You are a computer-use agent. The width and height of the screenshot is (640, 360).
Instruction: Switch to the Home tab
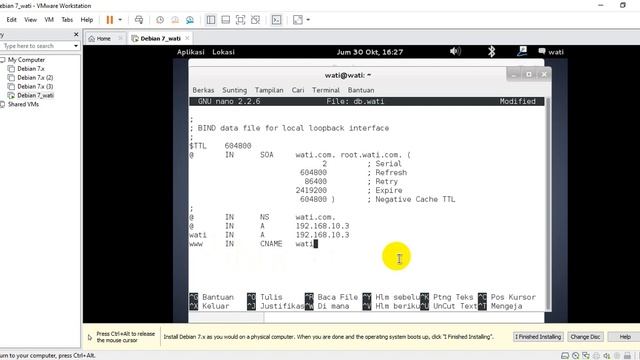tap(104, 38)
